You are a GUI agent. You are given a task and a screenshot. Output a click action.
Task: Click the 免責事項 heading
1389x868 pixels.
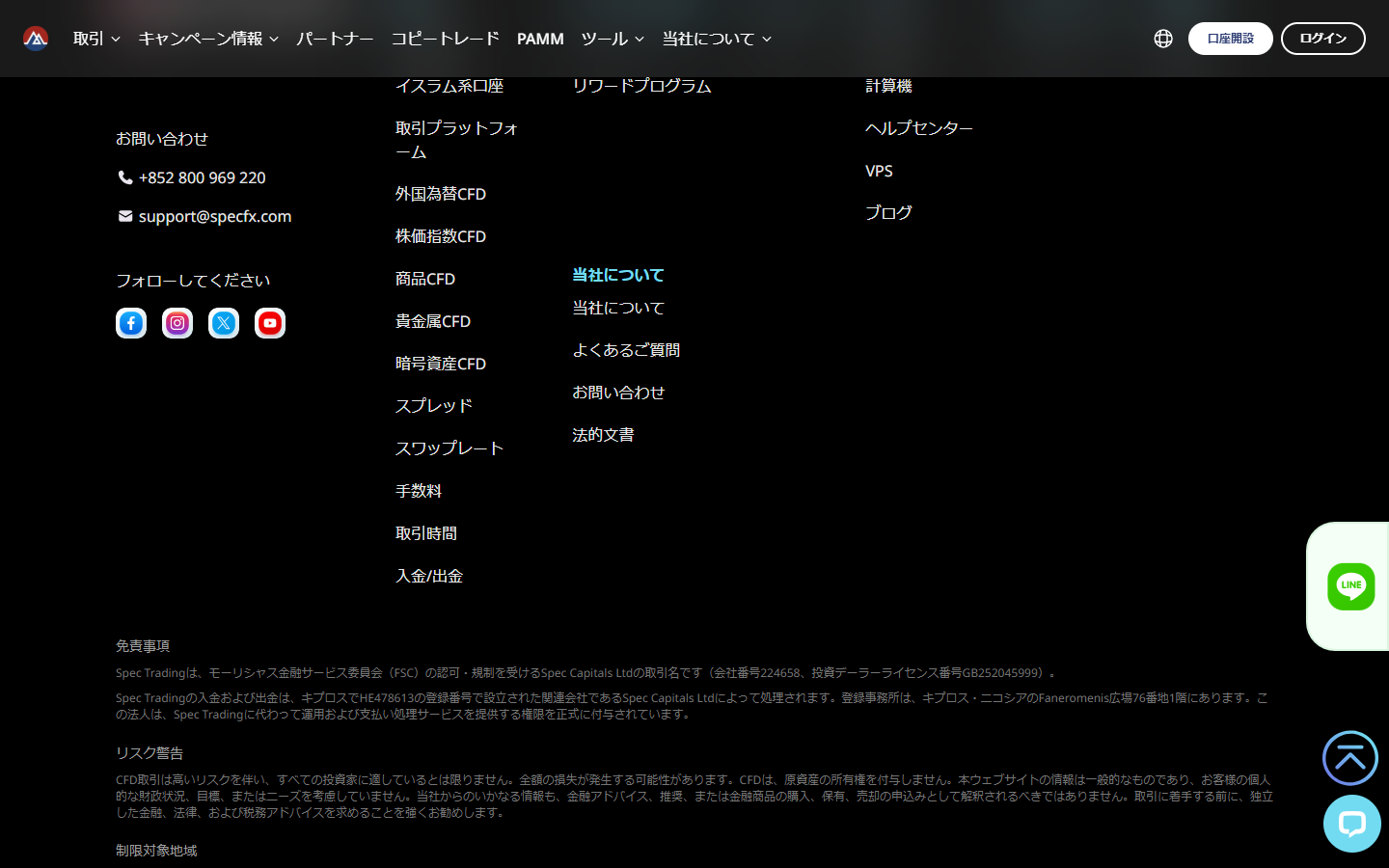[x=143, y=646]
